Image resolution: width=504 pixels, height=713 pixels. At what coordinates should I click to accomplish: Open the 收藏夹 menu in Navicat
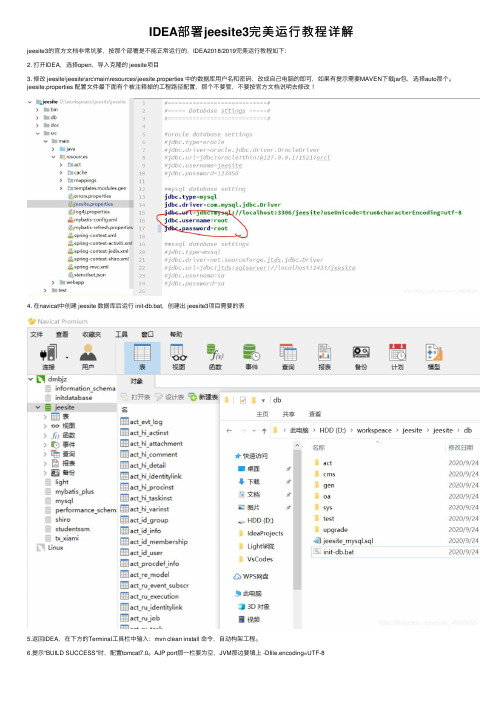(91, 334)
